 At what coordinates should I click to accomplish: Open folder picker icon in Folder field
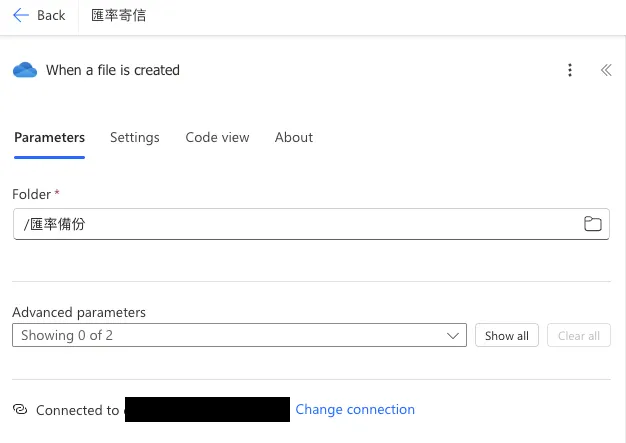click(x=593, y=224)
